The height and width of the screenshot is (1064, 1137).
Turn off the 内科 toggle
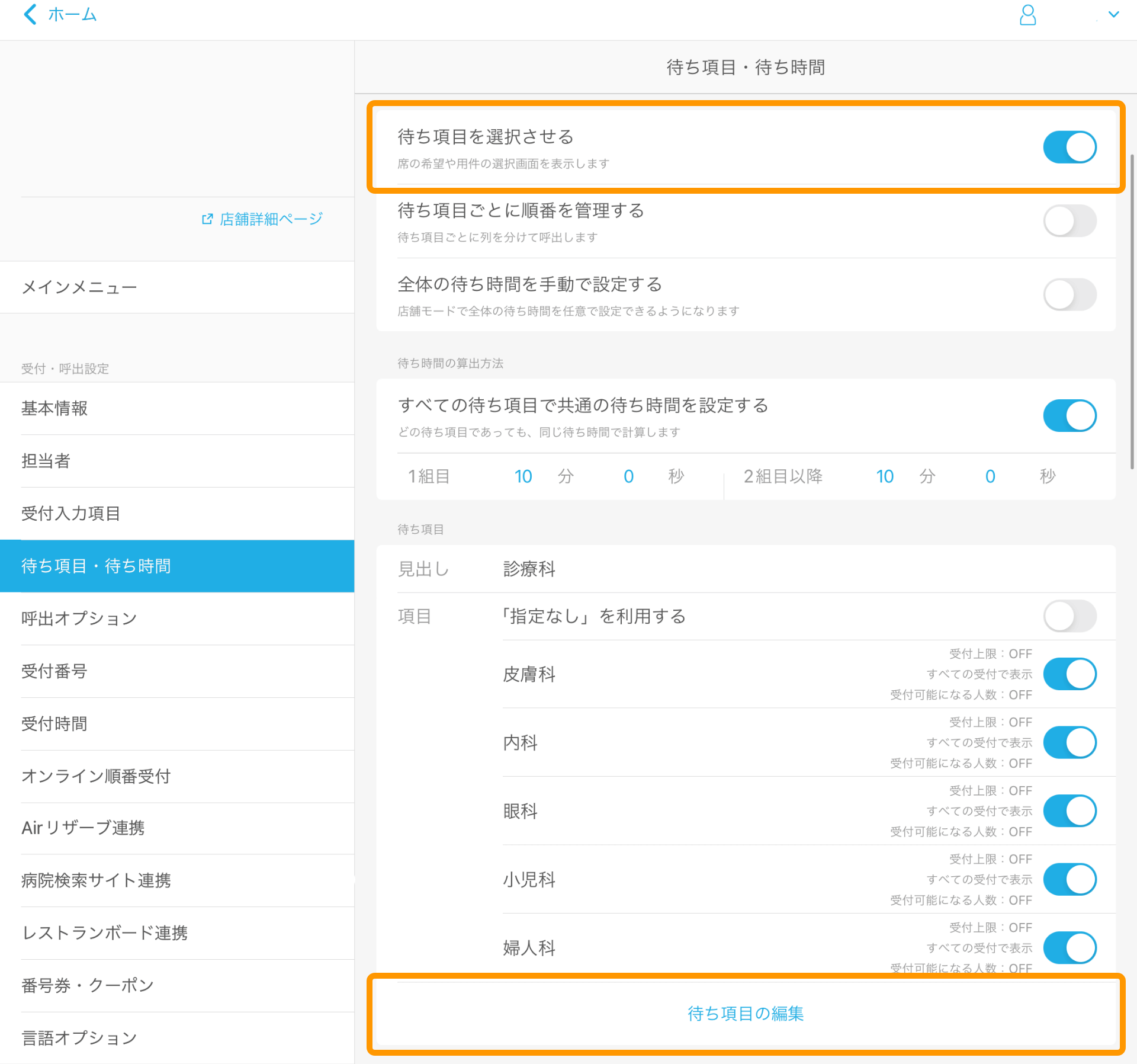point(1069,742)
